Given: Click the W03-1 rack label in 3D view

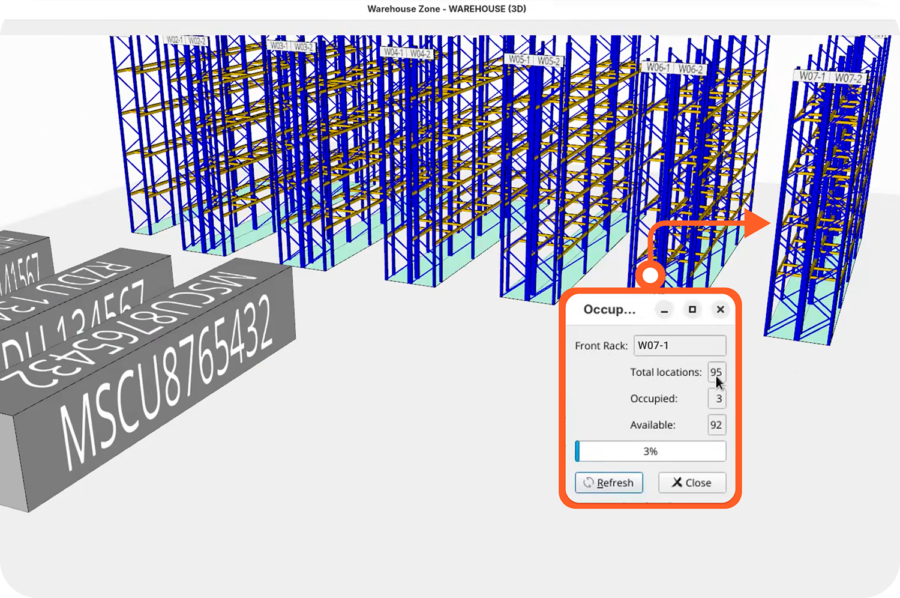Looking at the screenshot, I should 278,45.
